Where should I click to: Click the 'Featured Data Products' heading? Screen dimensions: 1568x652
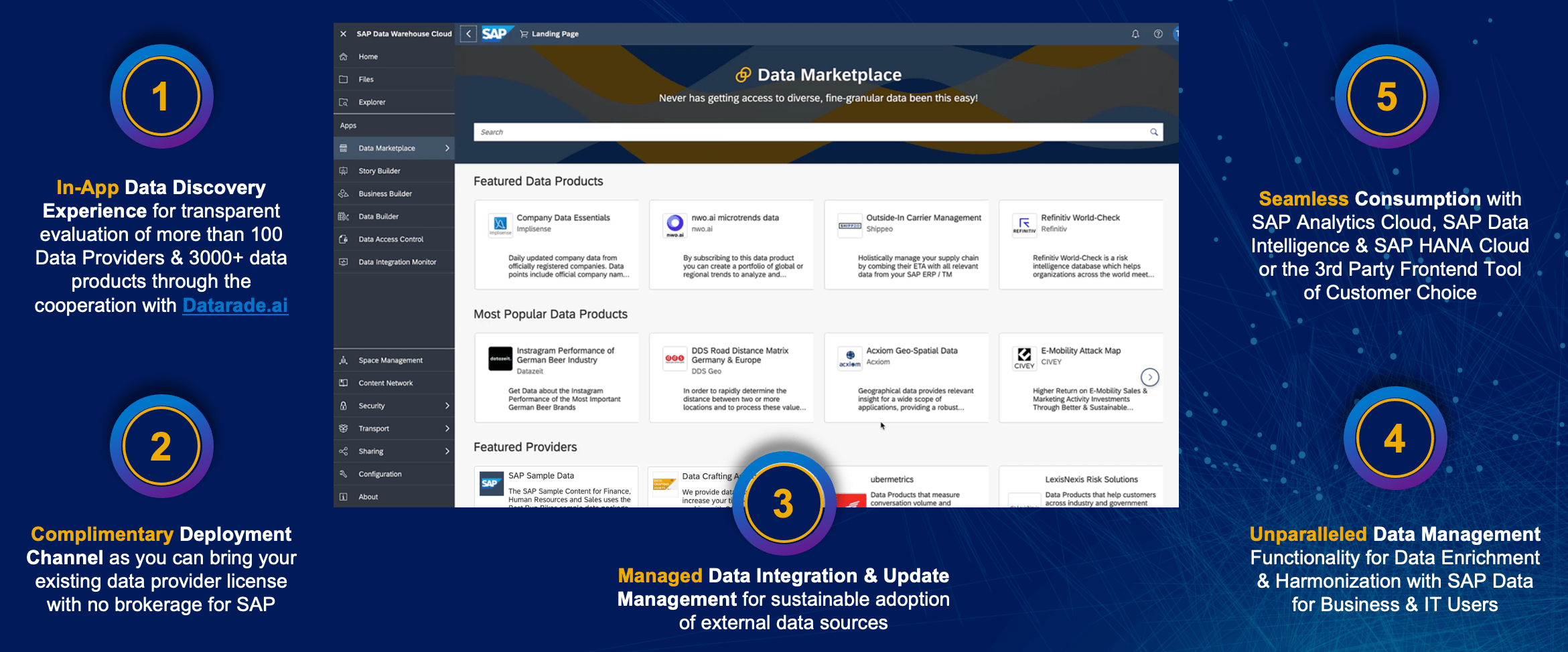538,181
